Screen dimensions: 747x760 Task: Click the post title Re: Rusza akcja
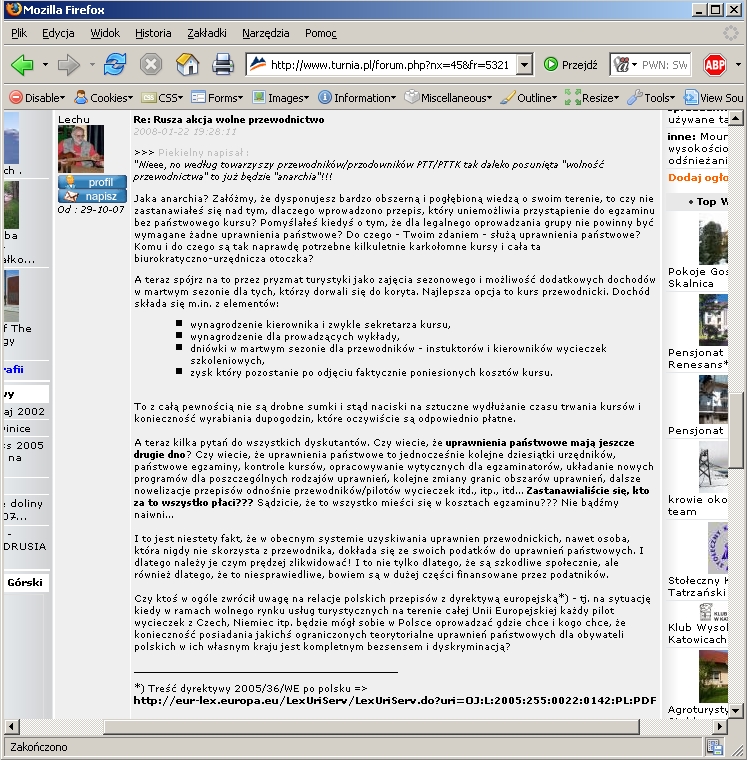pos(229,119)
